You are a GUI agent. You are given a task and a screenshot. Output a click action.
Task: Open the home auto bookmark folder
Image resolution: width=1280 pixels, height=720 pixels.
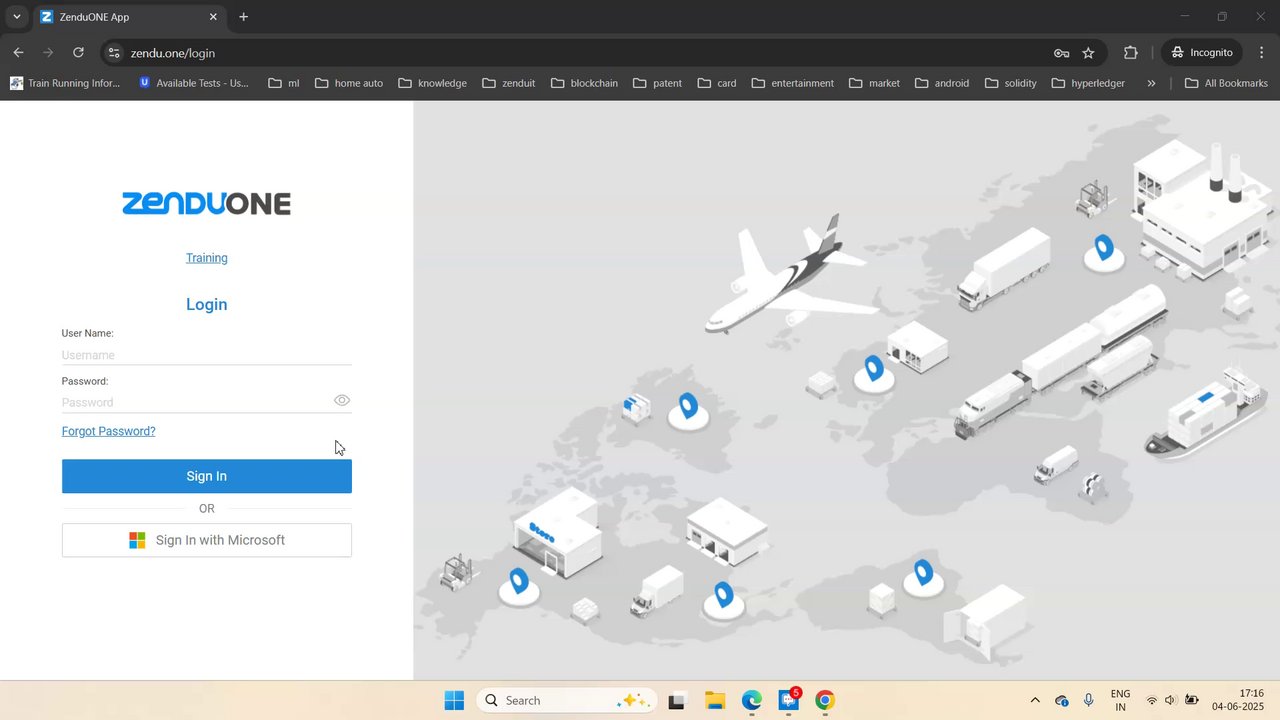tap(349, 83)
